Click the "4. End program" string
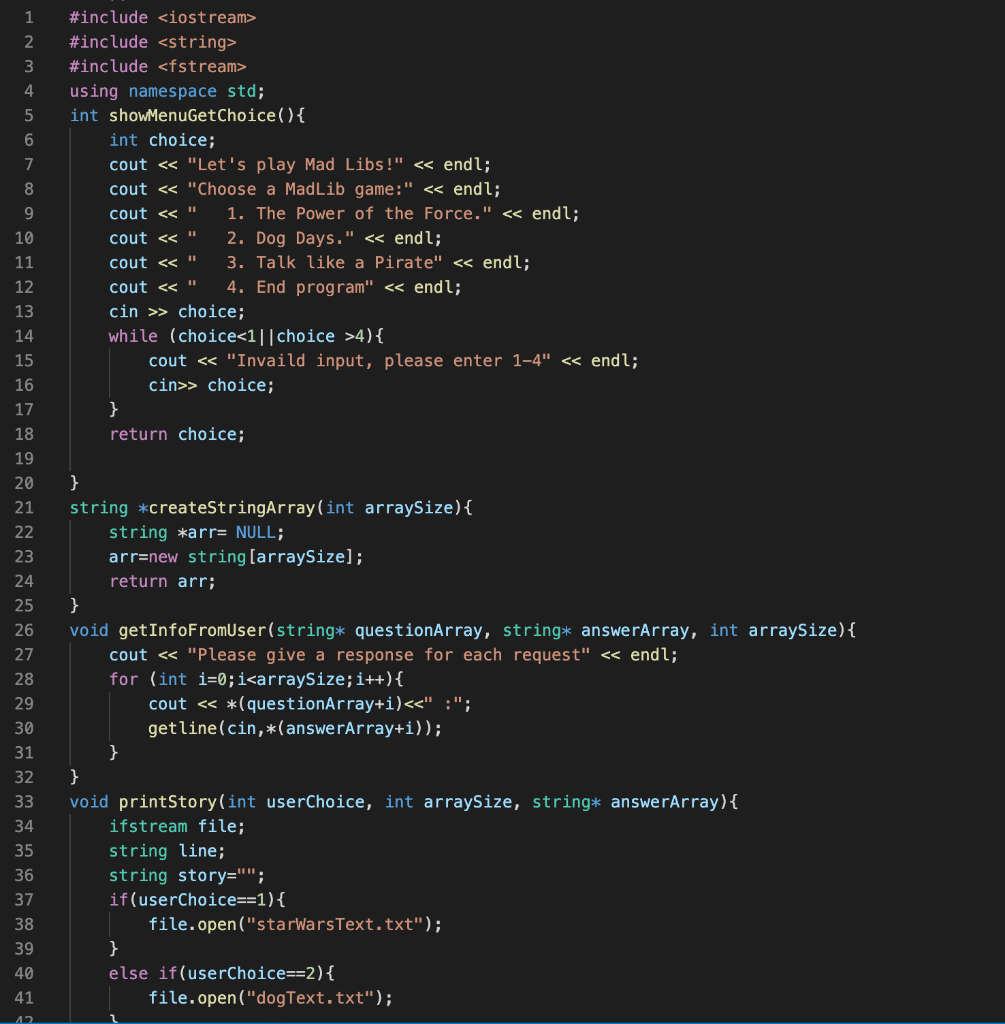 (x=281, y=287)
